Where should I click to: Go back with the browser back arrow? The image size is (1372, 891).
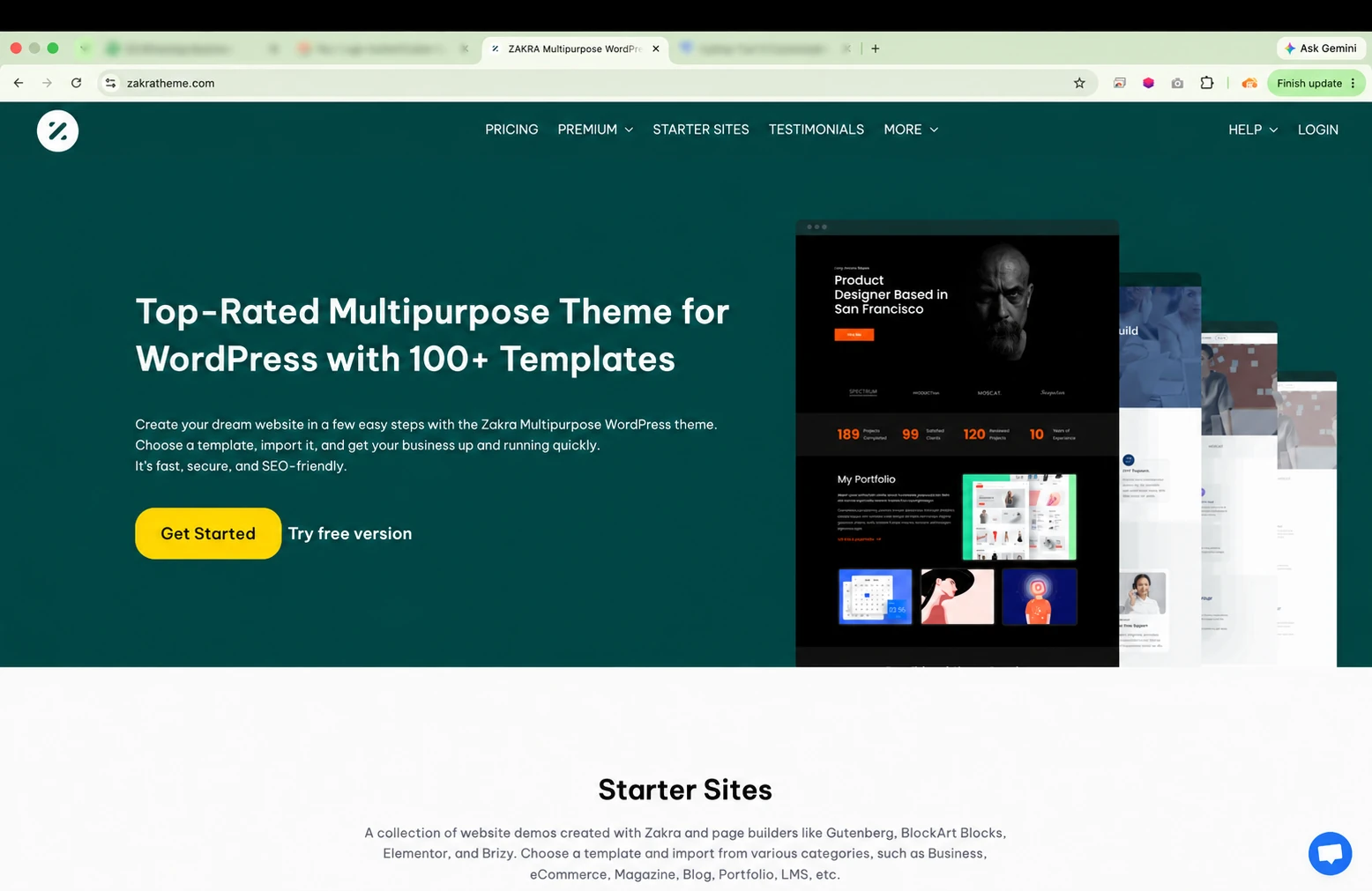coord(19,83)
